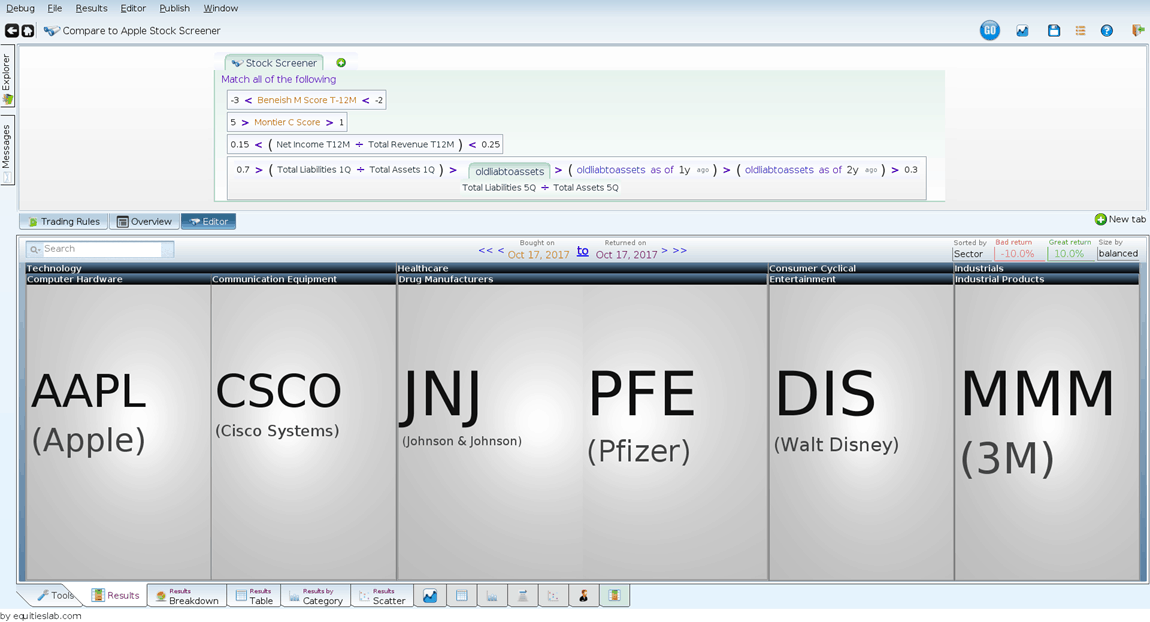Open the Results Table tab
This screenshot has width=1150, height=622.
coord(254,596)
